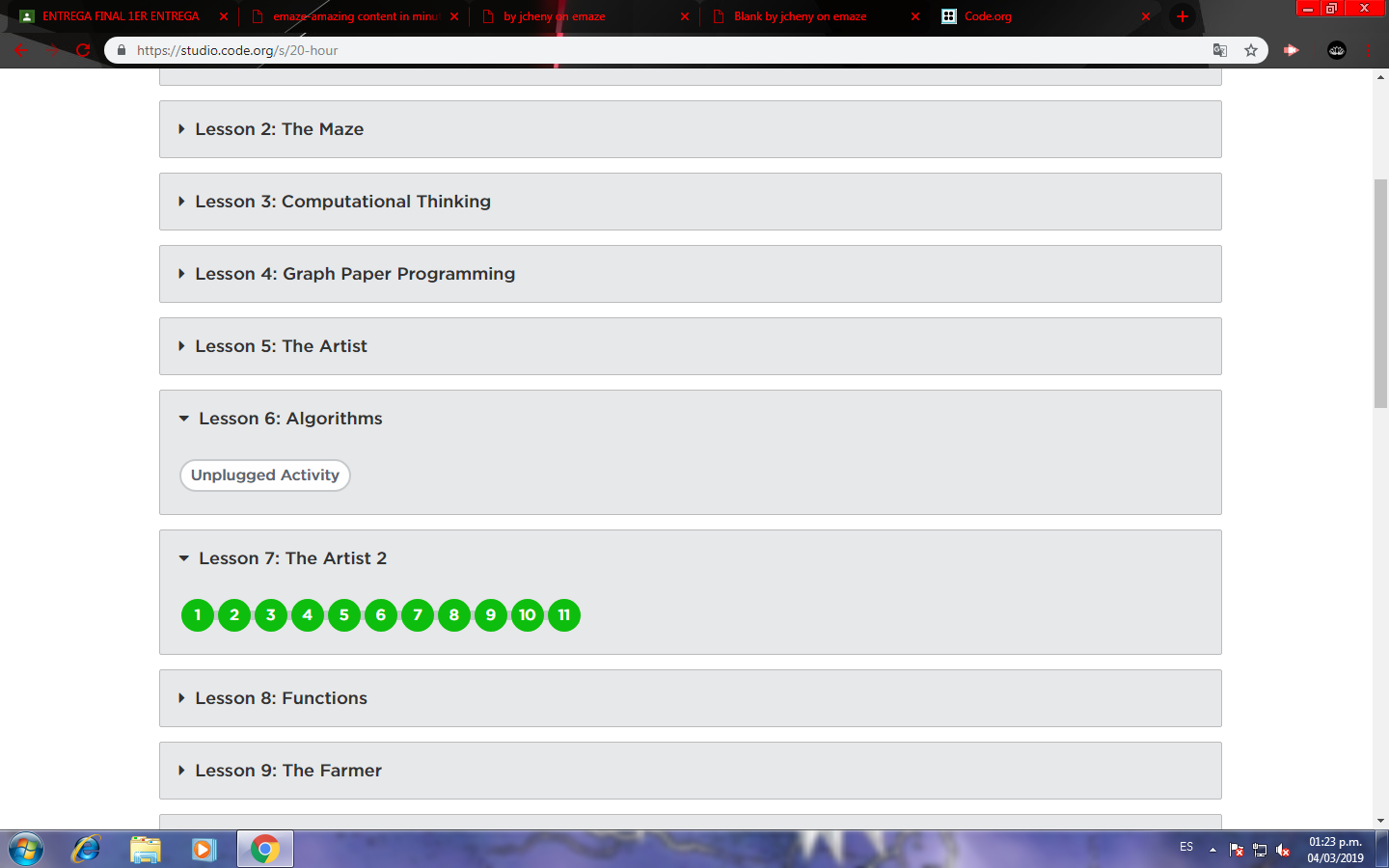The height and width of the screenshot is (868, 1389).
Task: Collapse Lesson 7: The Artist 2
Action: tap(283, 558)
